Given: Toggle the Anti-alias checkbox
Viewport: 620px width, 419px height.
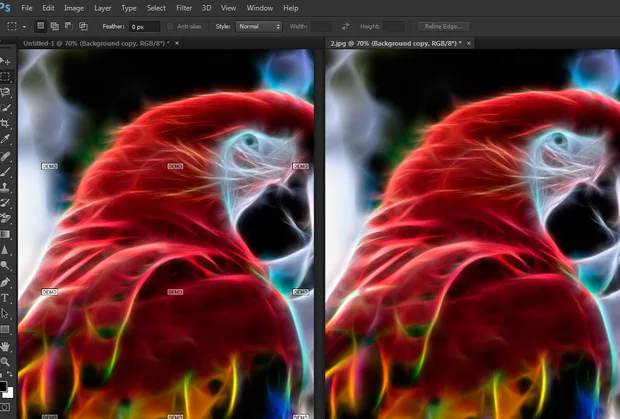Looking at the screenshot, I should click(172, 25).
